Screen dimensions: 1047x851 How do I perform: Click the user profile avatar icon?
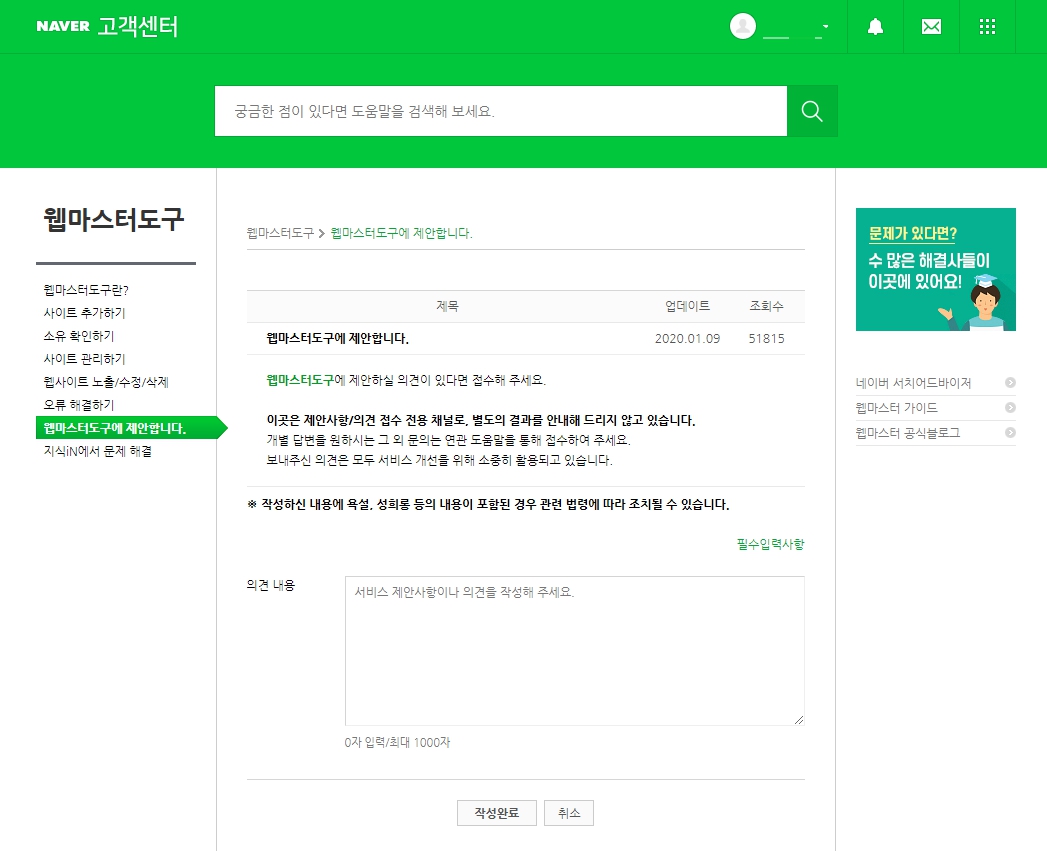click(743, 26)
